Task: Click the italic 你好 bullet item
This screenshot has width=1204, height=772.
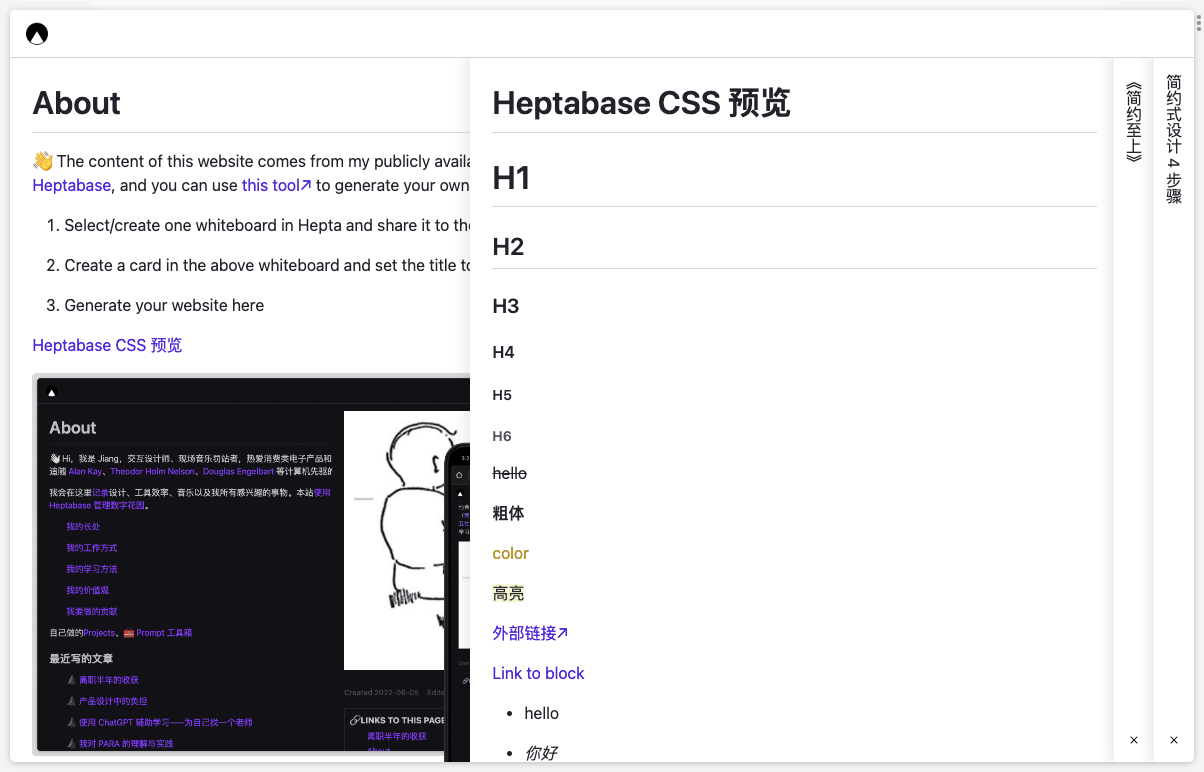Action: point(541,753)
